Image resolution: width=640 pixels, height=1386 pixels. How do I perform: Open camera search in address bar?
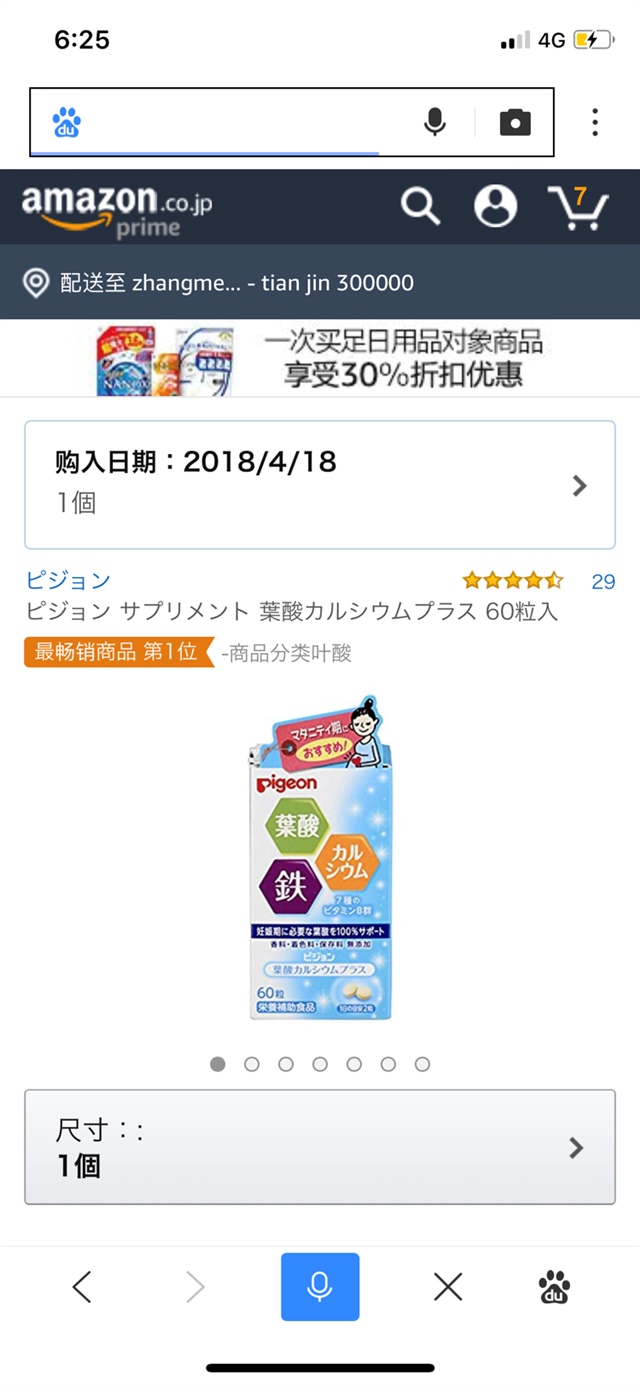[515, 122]
